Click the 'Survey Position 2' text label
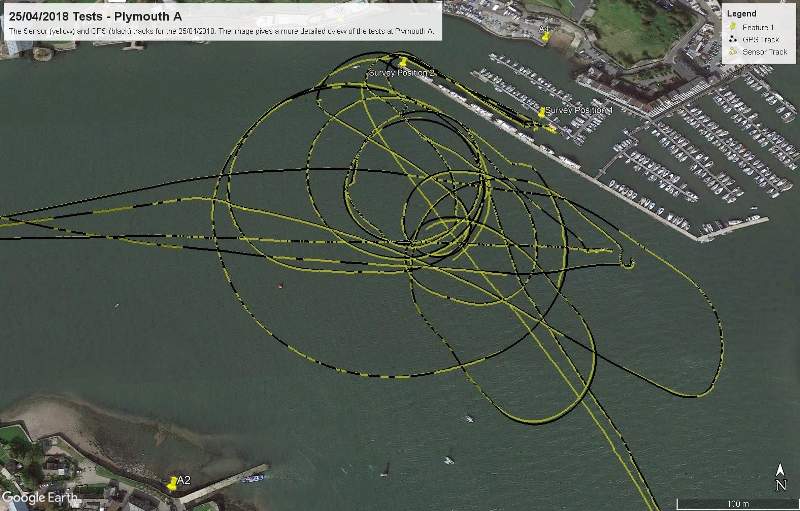This screenshot has width=800, height=511. point(400,74)
